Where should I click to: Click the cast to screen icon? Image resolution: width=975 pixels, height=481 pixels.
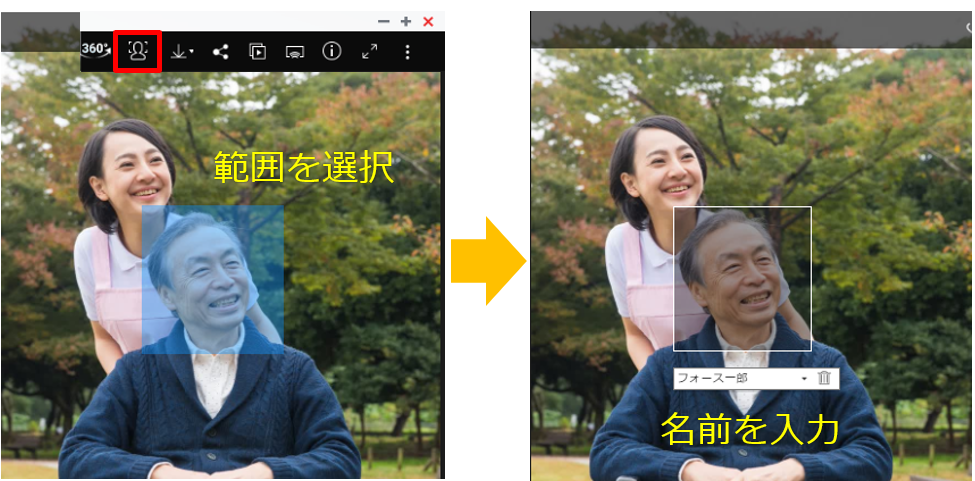[294, 51]
